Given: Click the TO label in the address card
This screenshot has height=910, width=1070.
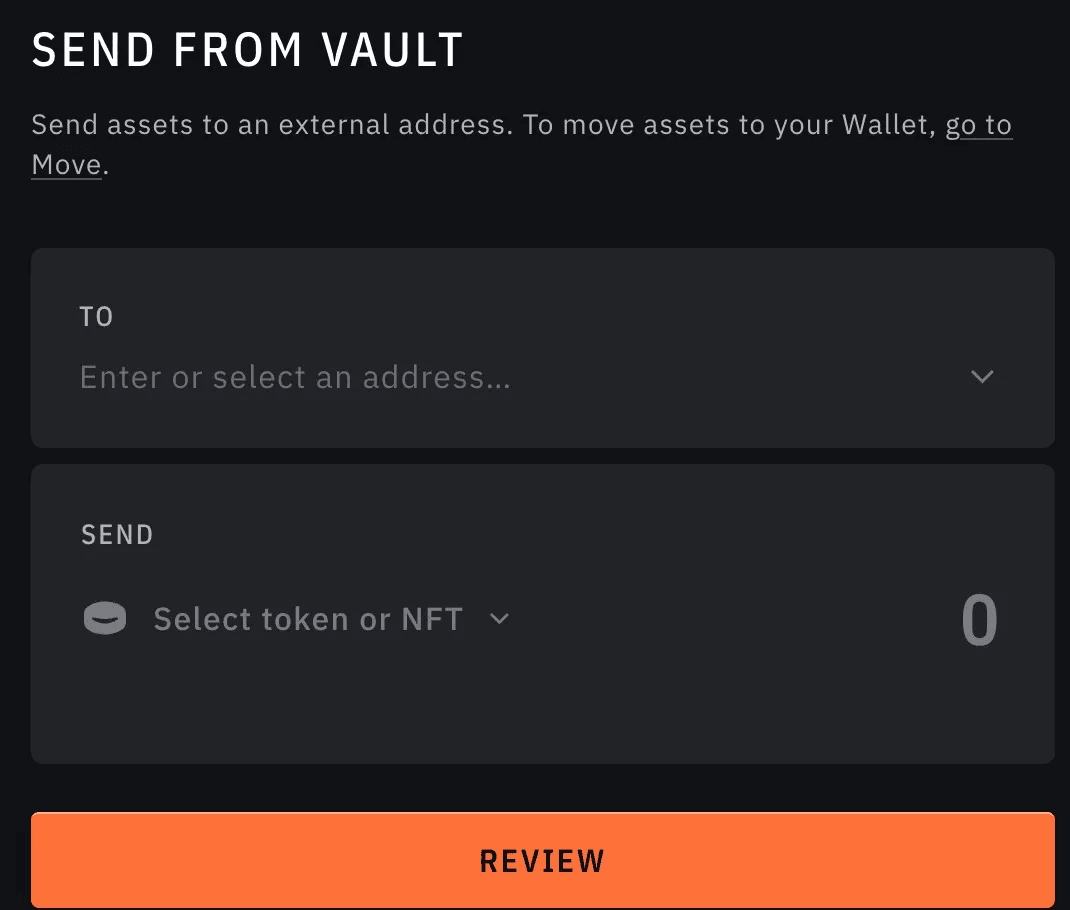Looking at the screenshot, I should click(96, 317).
